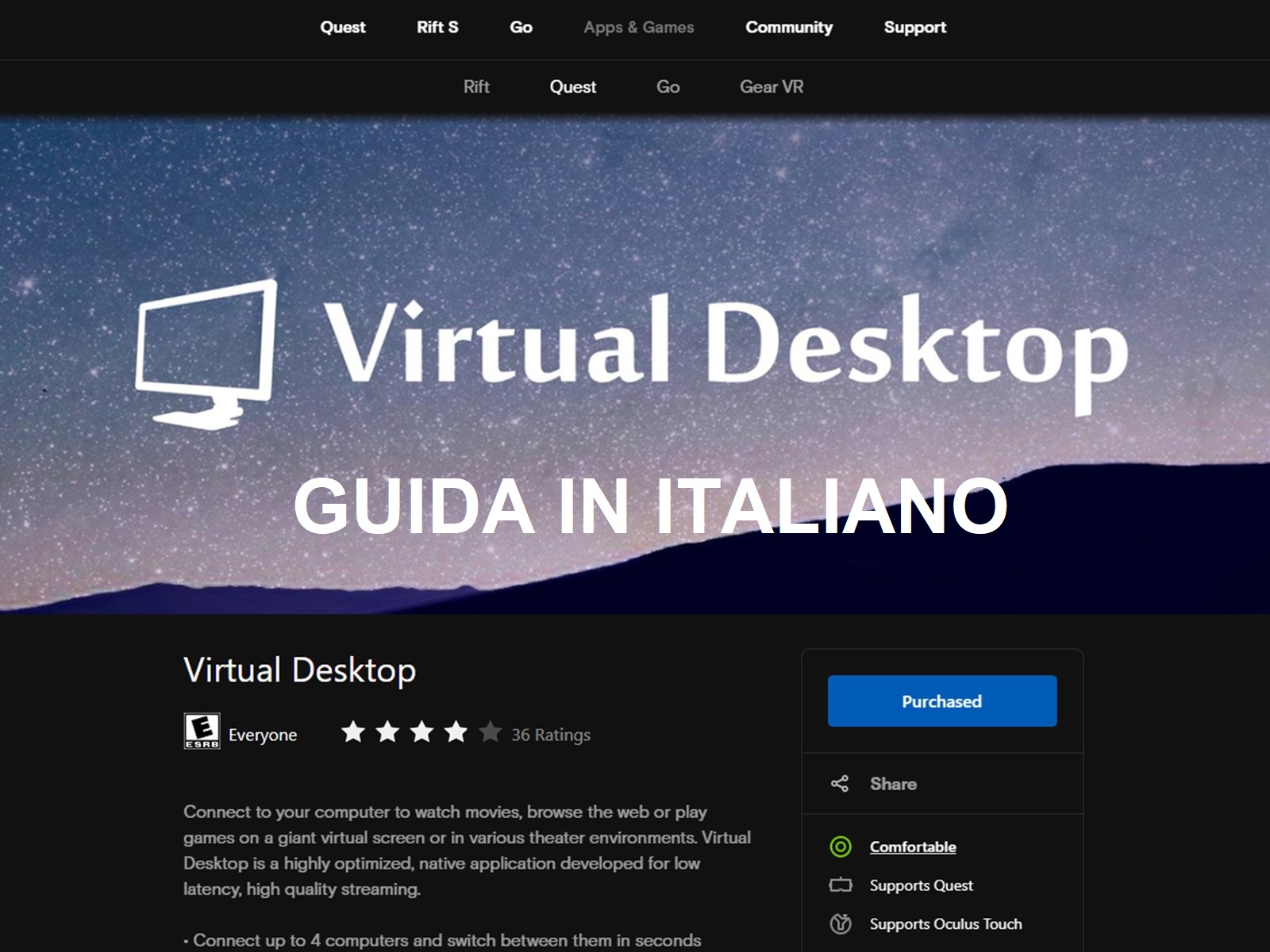Click the third rating star
The image size is (1270, 952).
pyautogui.click(x=421, y=731)
